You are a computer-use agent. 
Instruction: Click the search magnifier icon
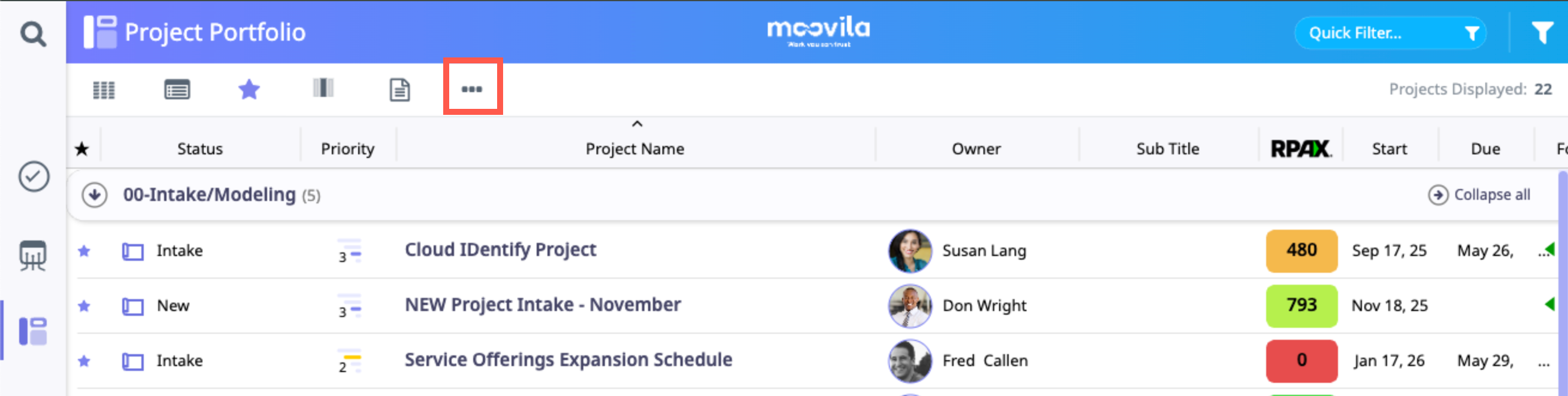tap(33, 34)
